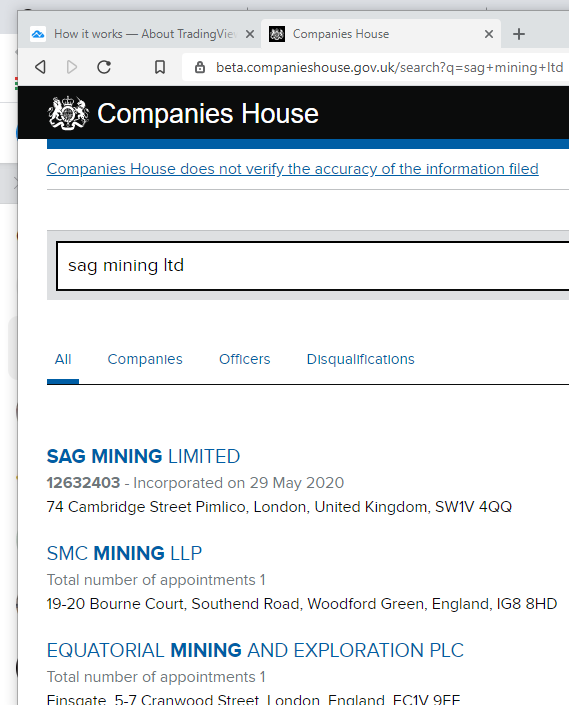Bookmark this page with bookmark icon
The image size is (569, 705).
click(160, 67)
